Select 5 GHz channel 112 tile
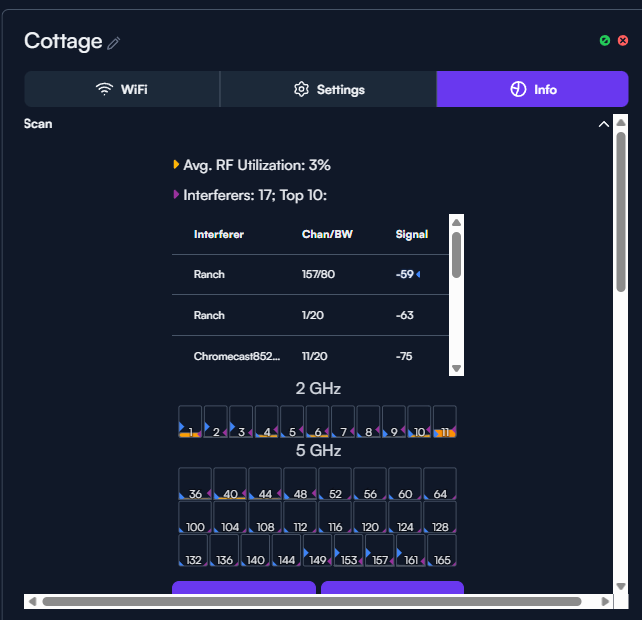The image size is (642, 620). pos(300,517)
